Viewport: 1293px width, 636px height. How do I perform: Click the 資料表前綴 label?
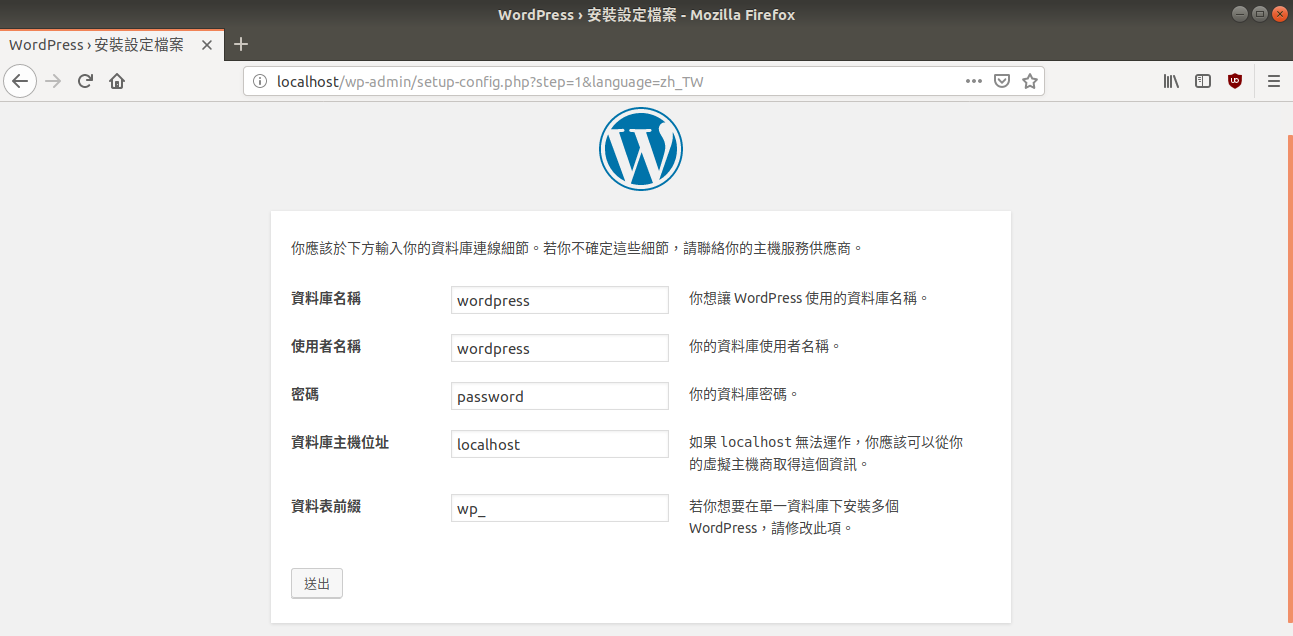326,506
